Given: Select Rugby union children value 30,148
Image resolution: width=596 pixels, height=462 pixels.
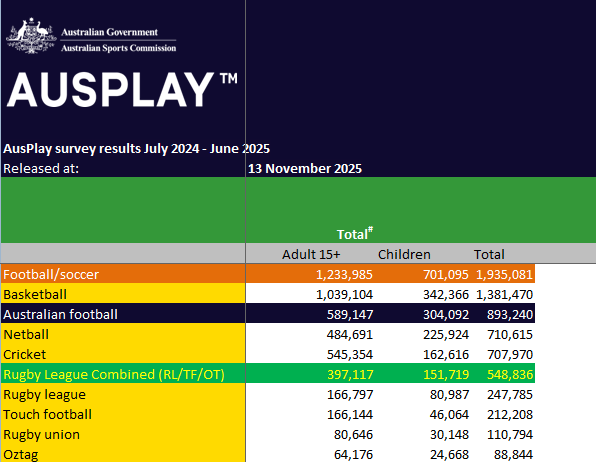Looking at the screenshot, I should point(449,434).
